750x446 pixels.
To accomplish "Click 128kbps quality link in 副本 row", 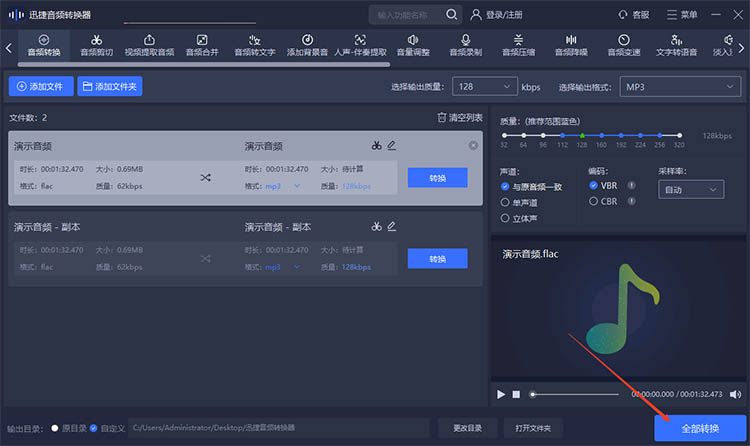I will pyautogui.click(x=356, y=267).
